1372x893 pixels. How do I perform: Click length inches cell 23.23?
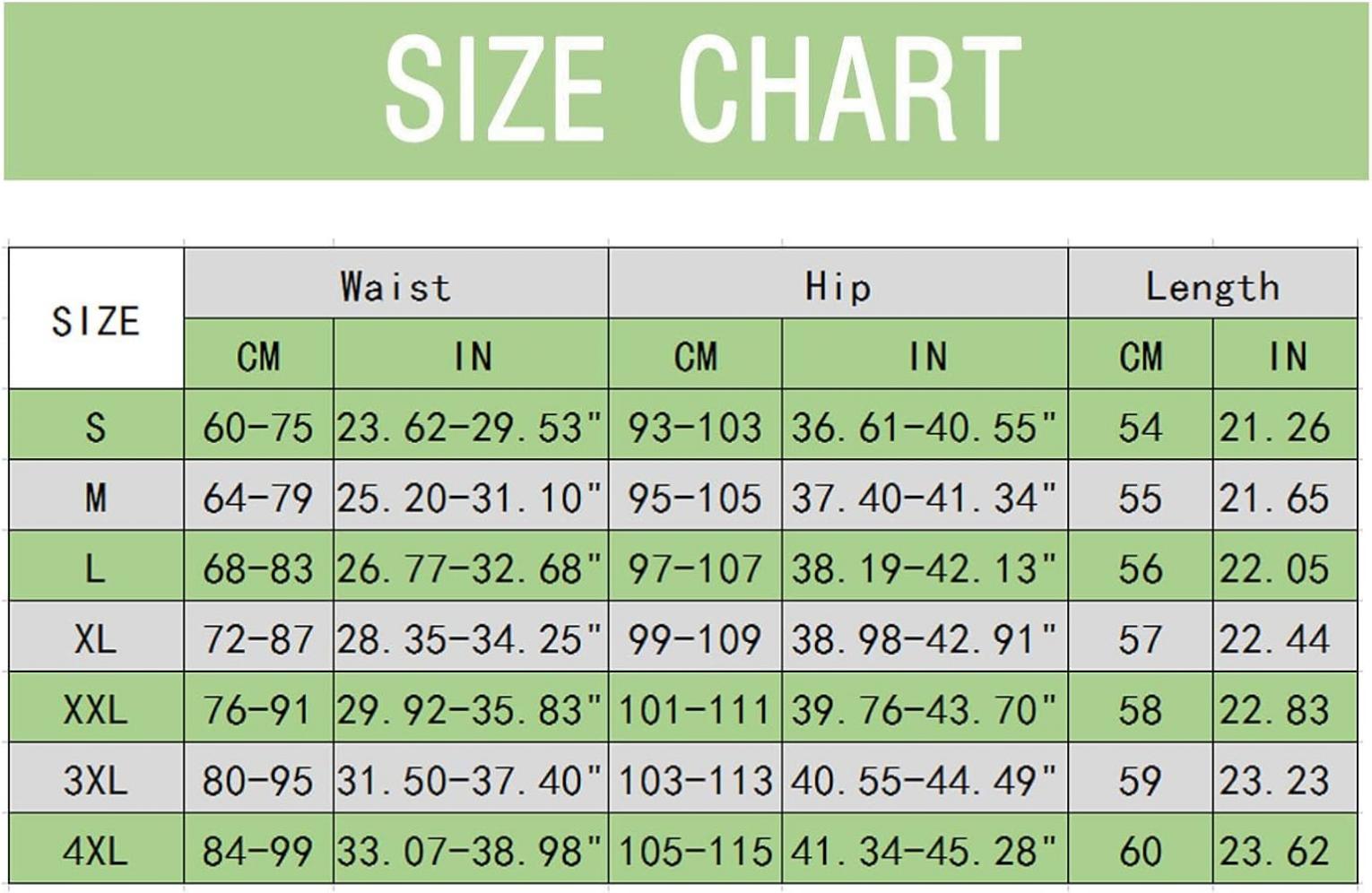pyautogui.click(x=1285, y=778)
